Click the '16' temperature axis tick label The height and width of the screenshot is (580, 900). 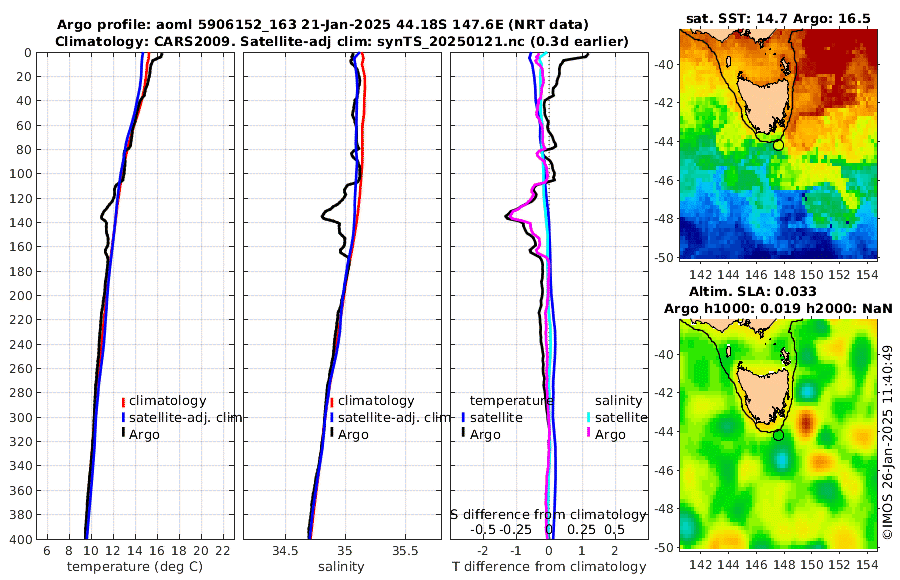pos(157,551)
